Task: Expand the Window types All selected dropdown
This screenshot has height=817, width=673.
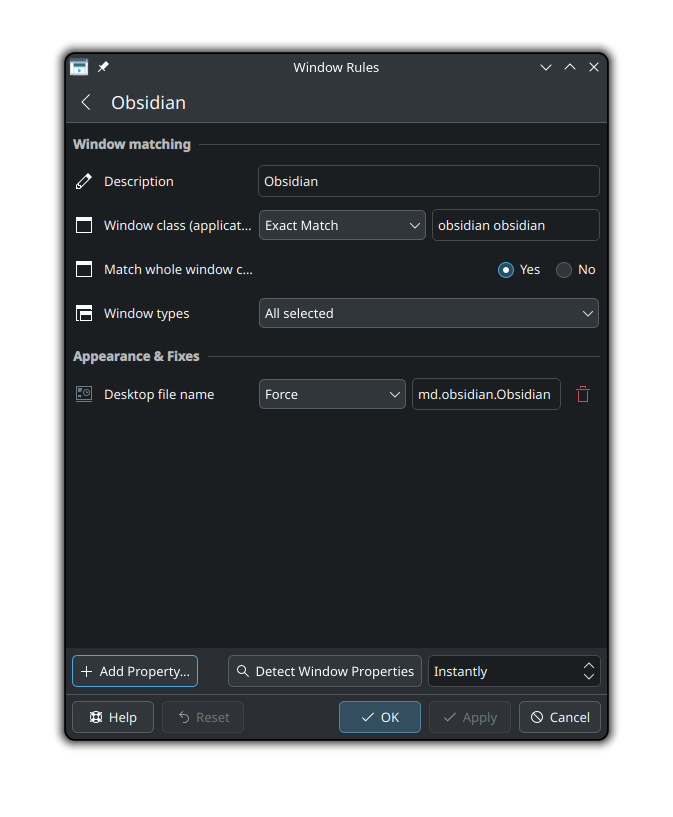Action: (429, 313)
